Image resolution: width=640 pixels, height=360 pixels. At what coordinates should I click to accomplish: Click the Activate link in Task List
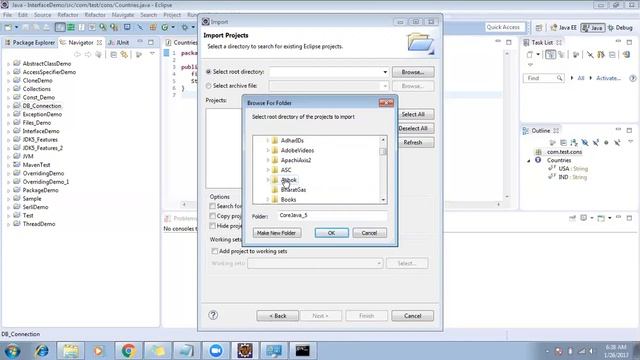[x=608, y=78]
